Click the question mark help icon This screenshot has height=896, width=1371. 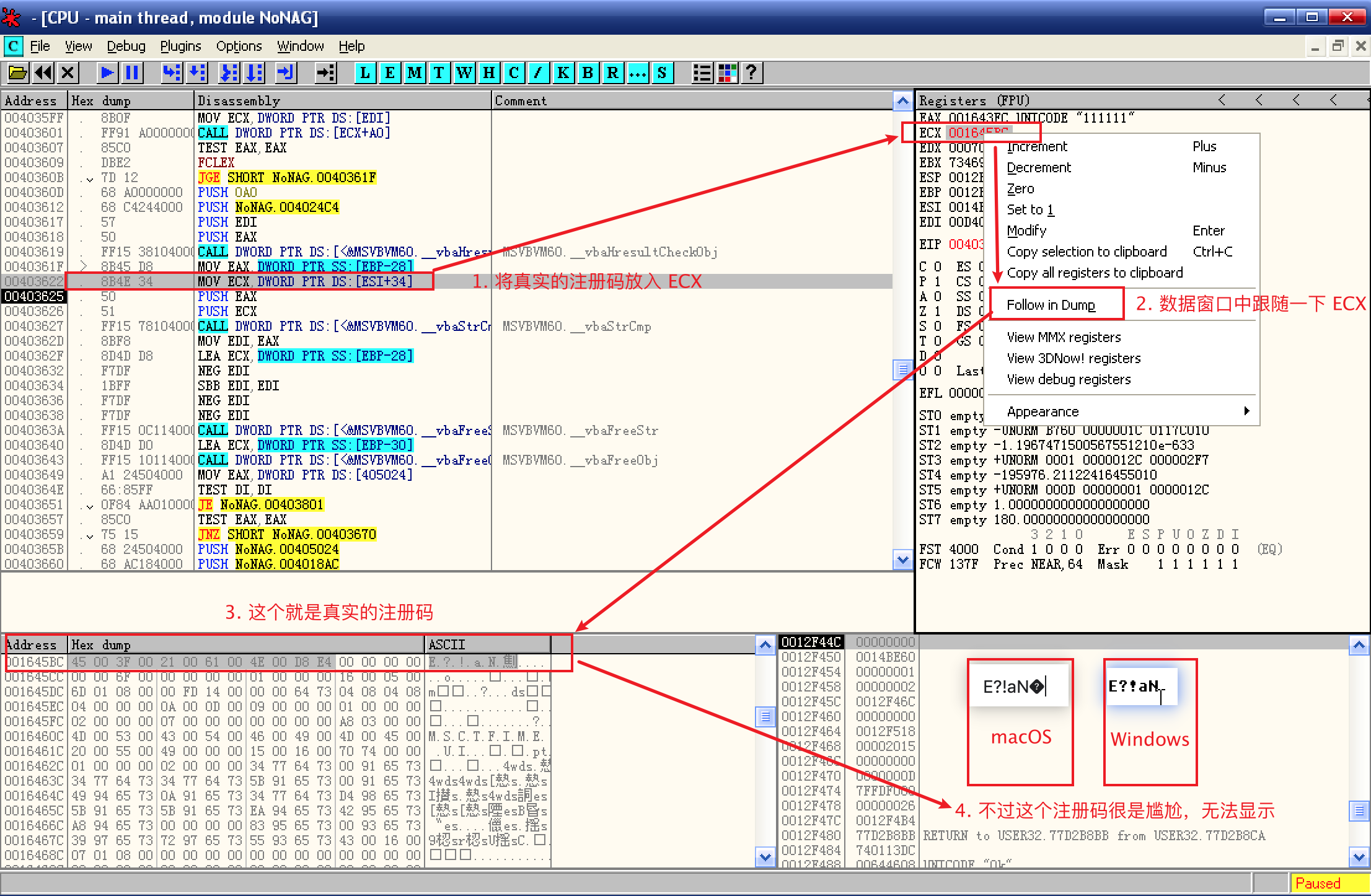pos(751,73)
